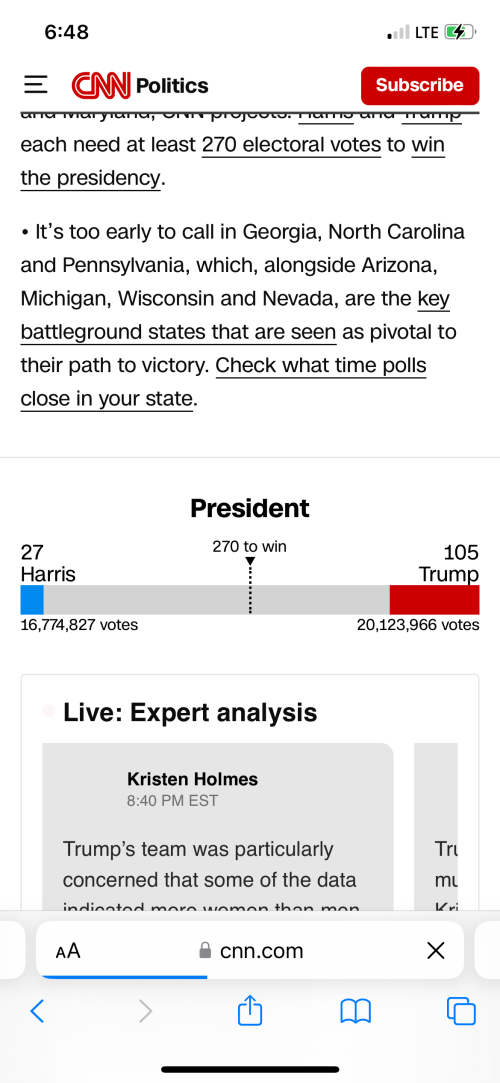Tap the red Trump electoral bar segment
Screen dimensions: 500x1083
tap(434, 600)
